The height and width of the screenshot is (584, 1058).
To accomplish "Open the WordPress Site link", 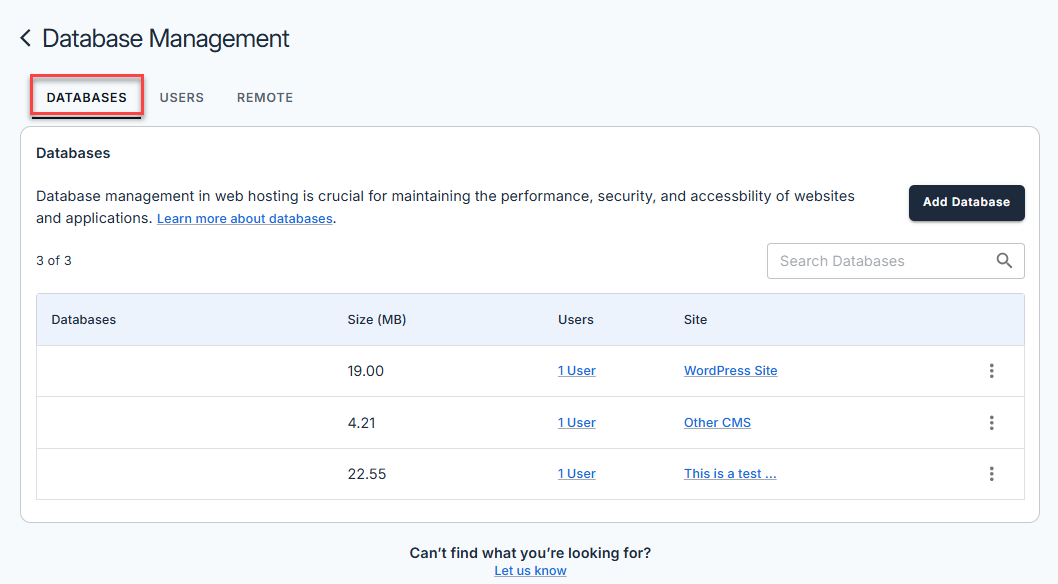I will [730, 370].
